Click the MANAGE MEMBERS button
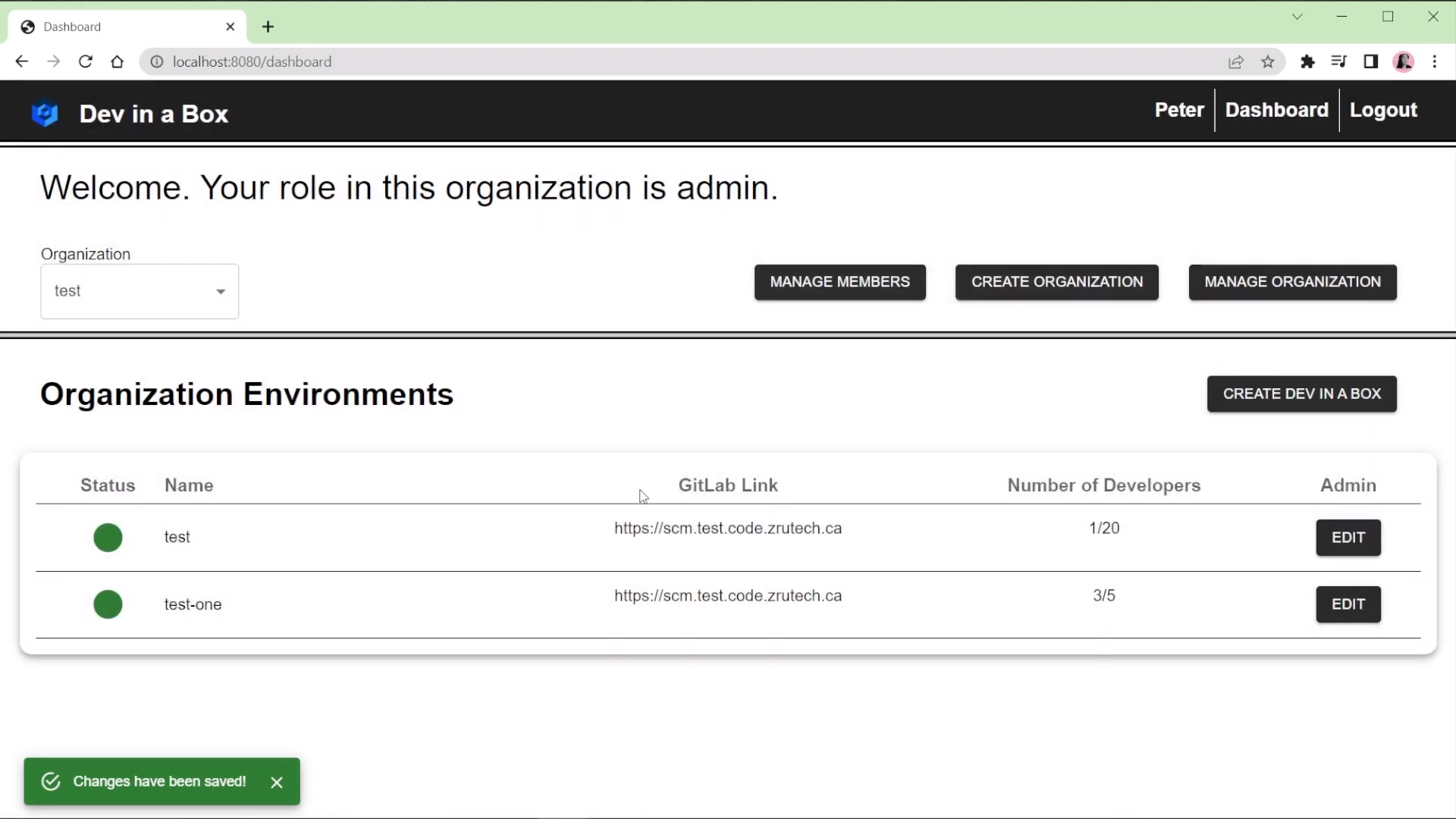Image resolution: width=1456 pixels, height=819 pixels. 840,282
